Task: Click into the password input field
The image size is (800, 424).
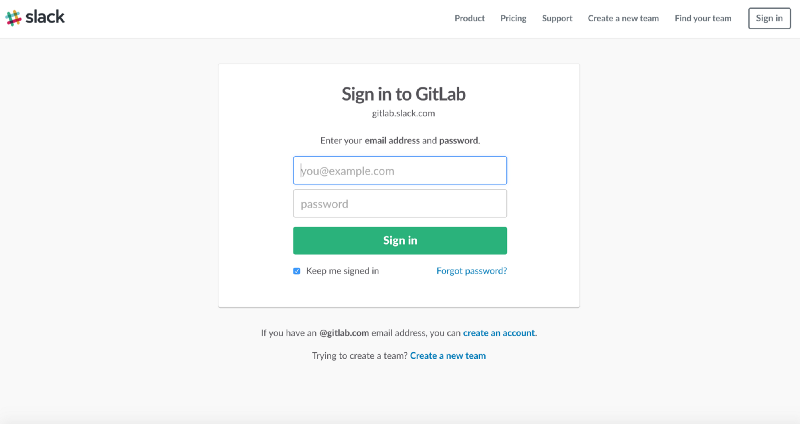Action: pyautogui.click(x=400, y=204)
